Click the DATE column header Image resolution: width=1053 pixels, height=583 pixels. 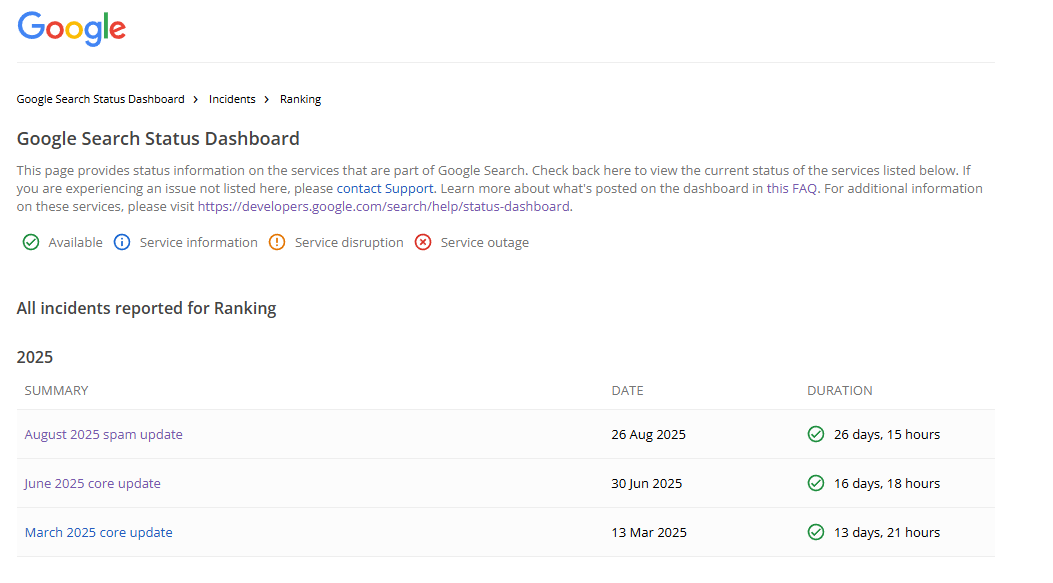(x=627, y=390)
